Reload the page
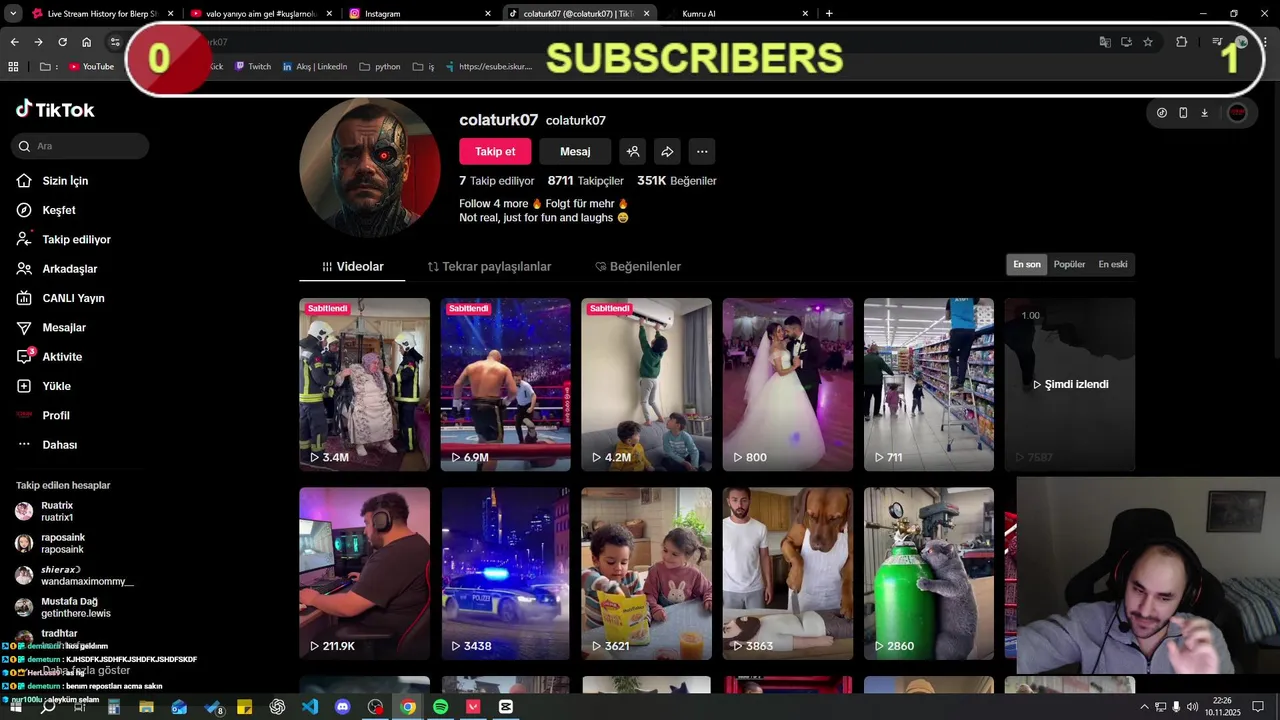 coord(62,42)
